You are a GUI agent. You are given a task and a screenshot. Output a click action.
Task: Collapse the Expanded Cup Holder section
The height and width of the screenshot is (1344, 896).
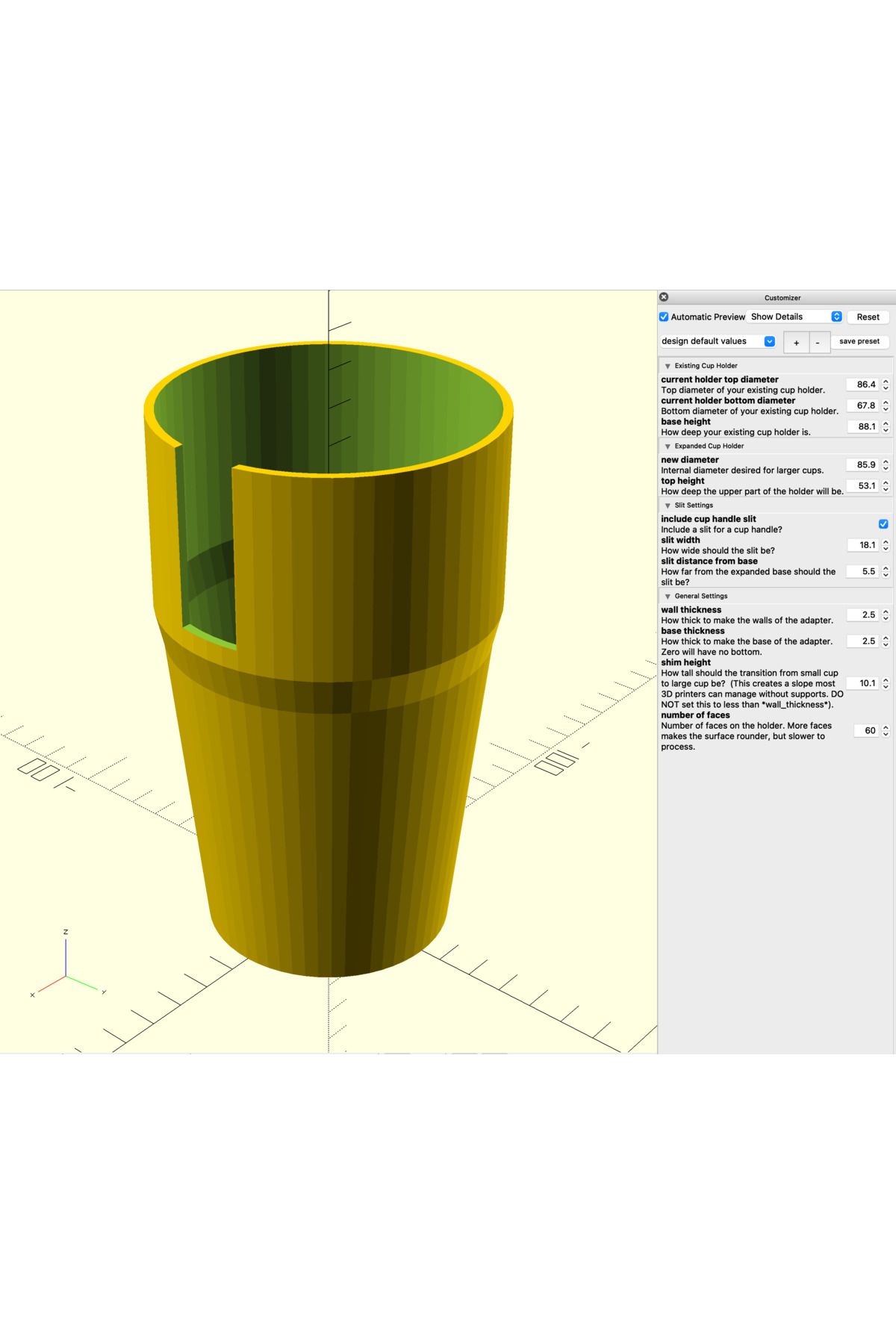tap(668, 446)
